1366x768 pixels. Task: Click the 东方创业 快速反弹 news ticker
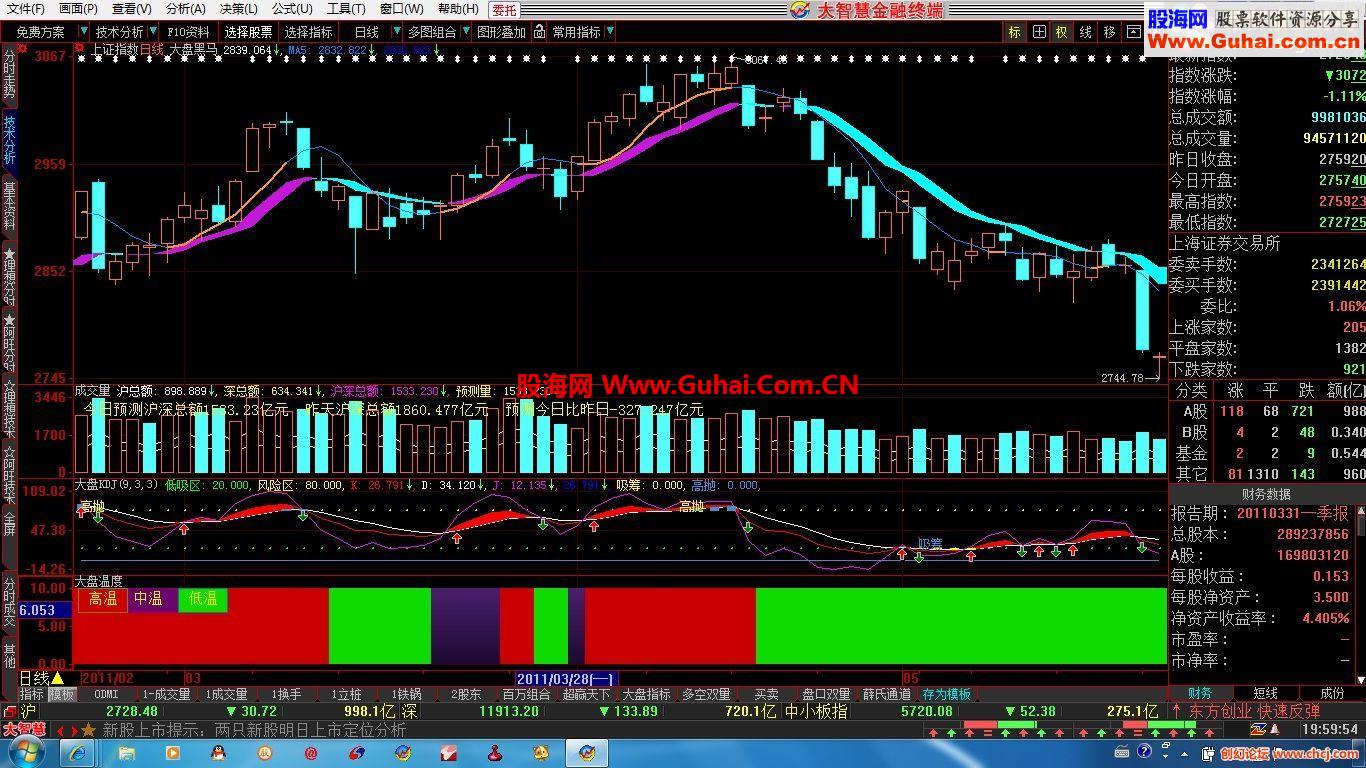pos(1254,711)
